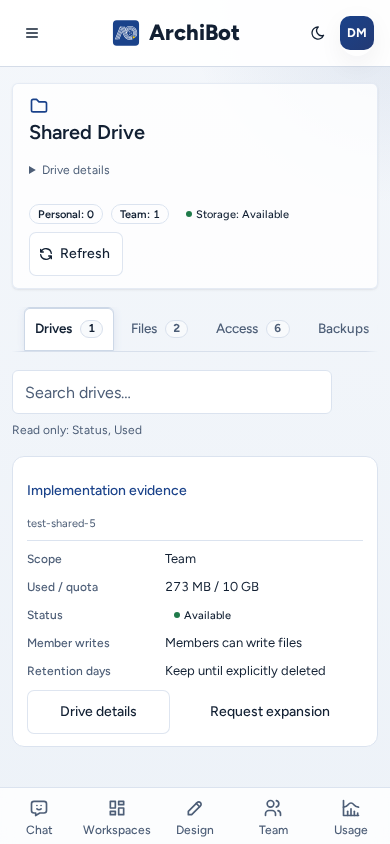Click the test-shared-5 identifier text

[x=61, y=523]
